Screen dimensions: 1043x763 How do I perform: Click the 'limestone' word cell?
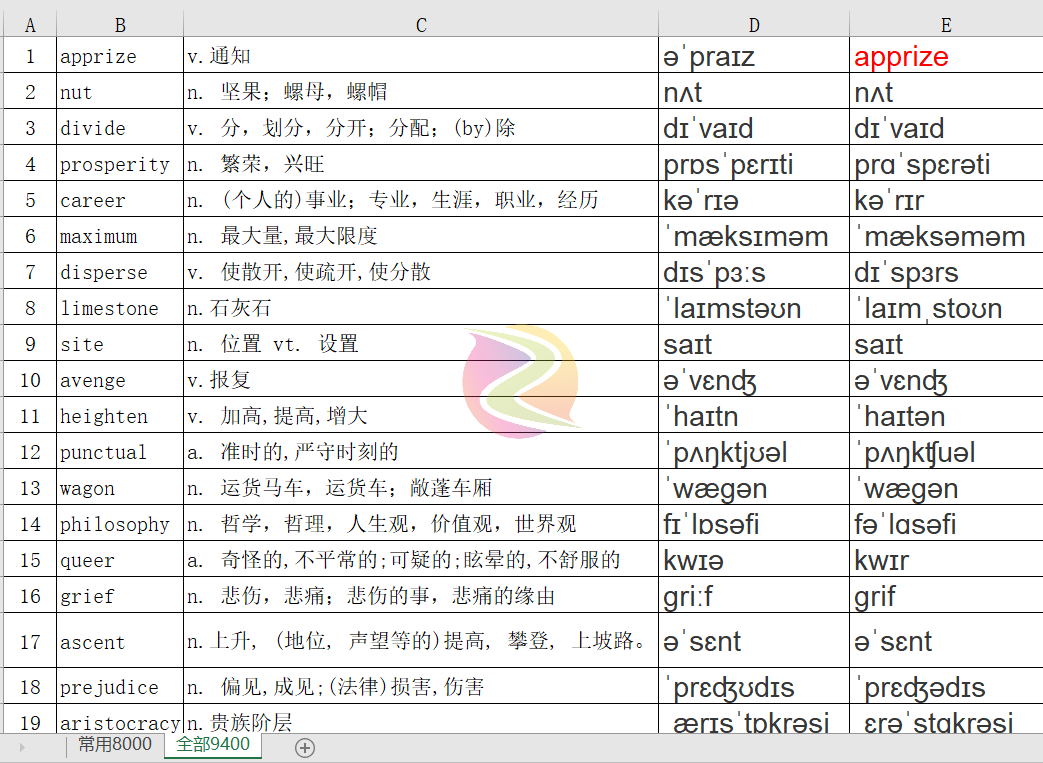[120, 307]
